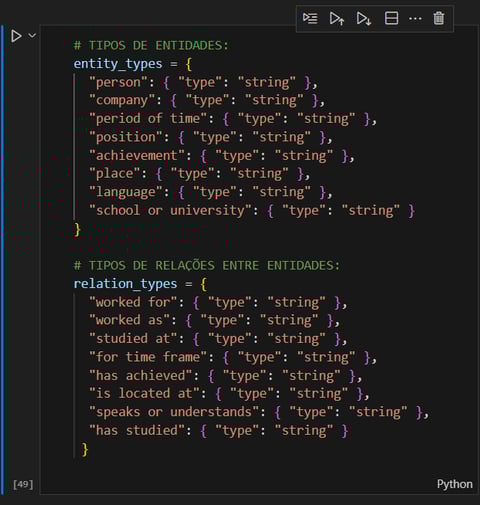Click execution count [49]
Viewport: 480px width, 505px height.
pyautogui.click(x=23, y=484)
